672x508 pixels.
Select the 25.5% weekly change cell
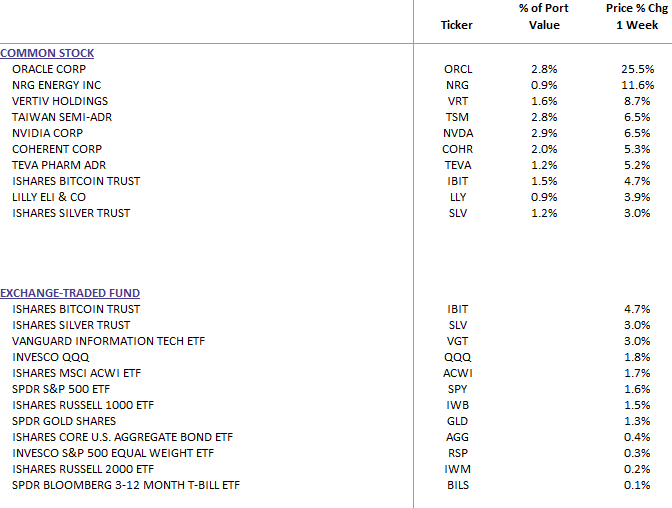637,69
